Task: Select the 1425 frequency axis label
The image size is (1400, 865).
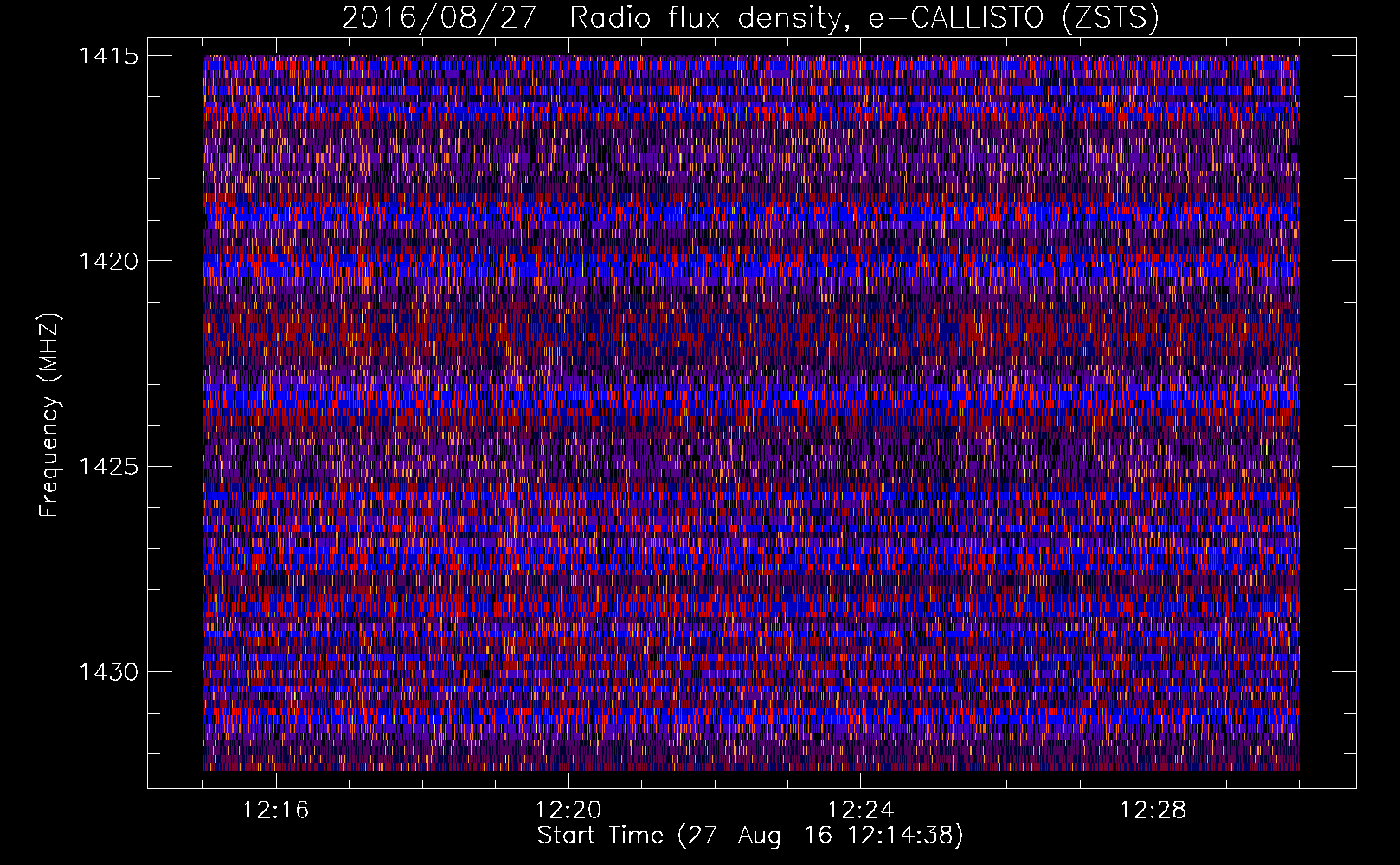Action: coord(108,467)
